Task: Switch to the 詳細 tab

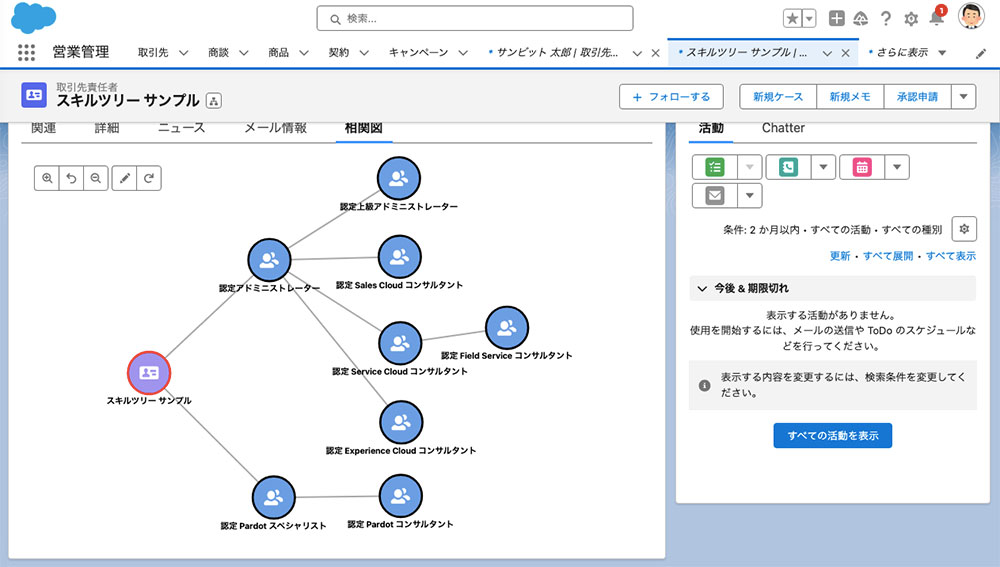Action: point(107,128)
